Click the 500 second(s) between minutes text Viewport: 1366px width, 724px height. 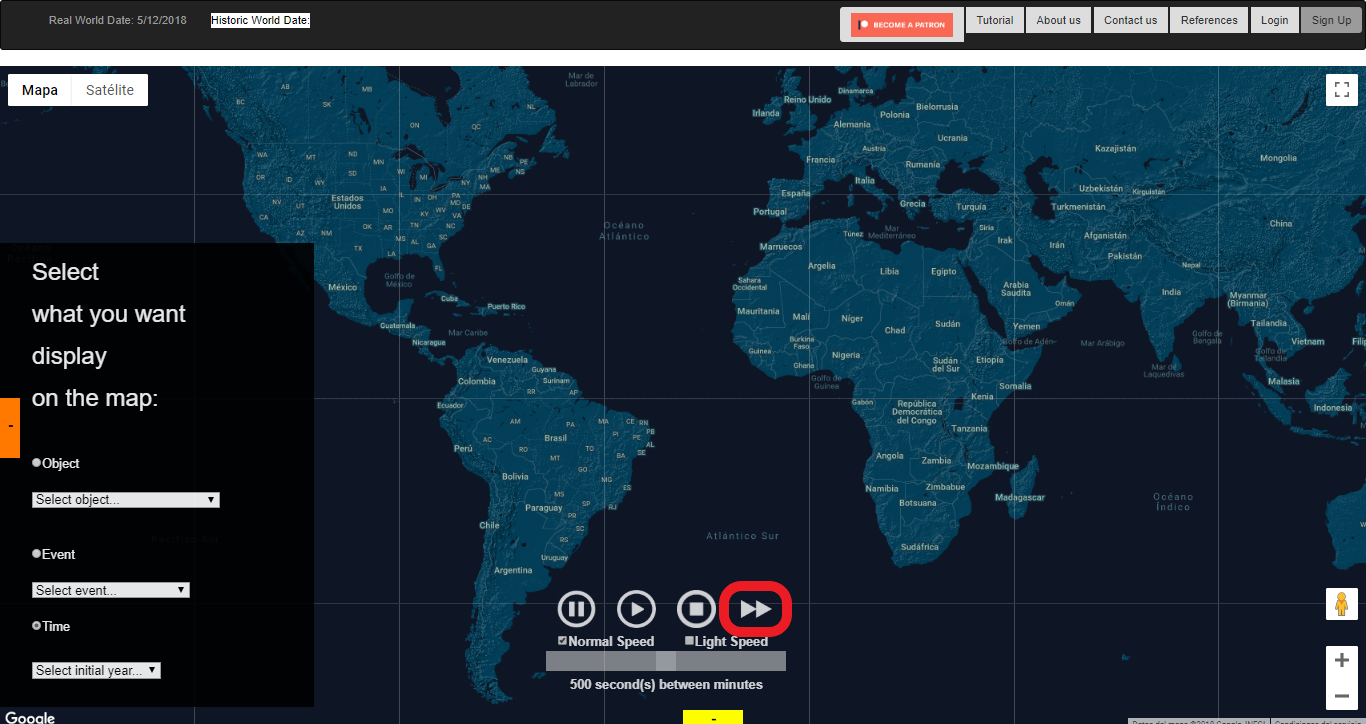(x=666, y=685)
